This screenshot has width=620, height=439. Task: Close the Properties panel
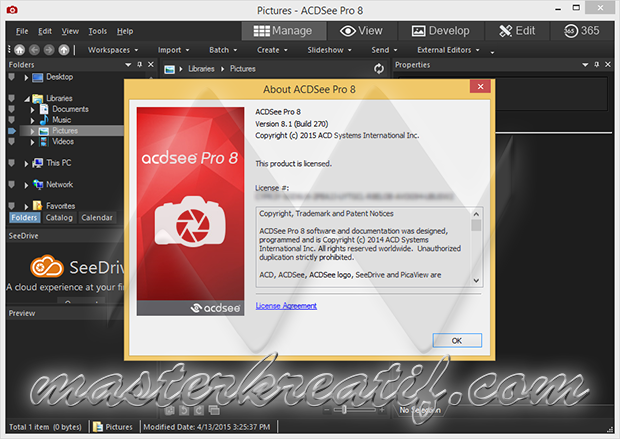pos(608,64)
